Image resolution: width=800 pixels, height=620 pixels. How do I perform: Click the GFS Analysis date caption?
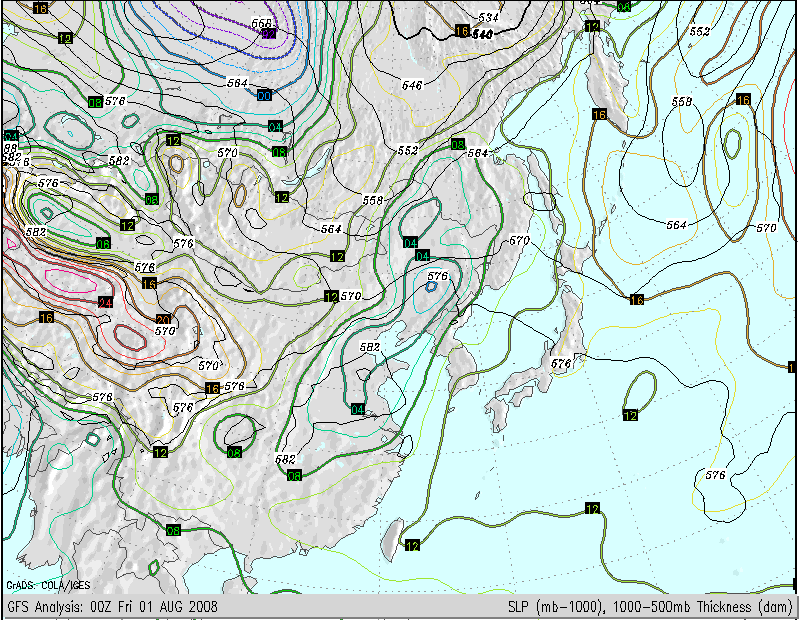coord(112,607)
